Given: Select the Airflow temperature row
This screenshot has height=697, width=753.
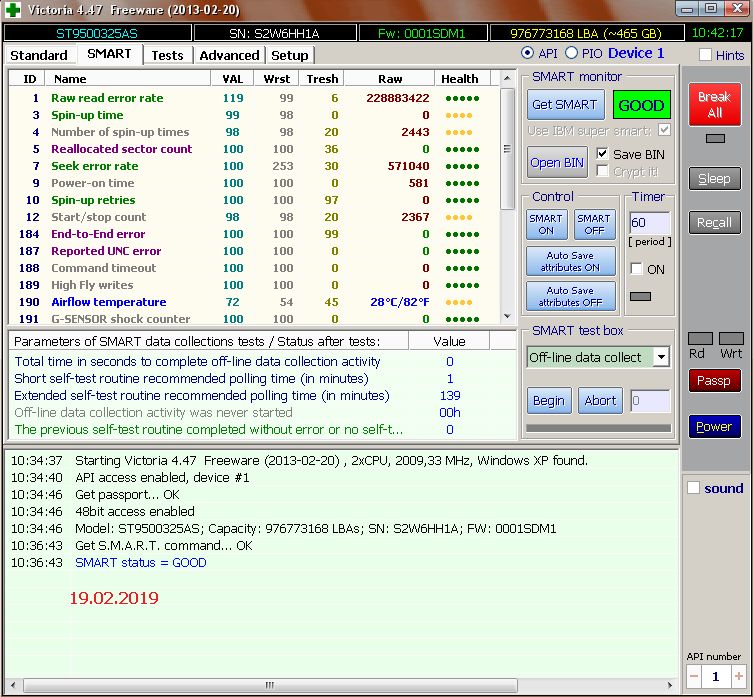Looking at the screenshot, I should coord(254,302).
